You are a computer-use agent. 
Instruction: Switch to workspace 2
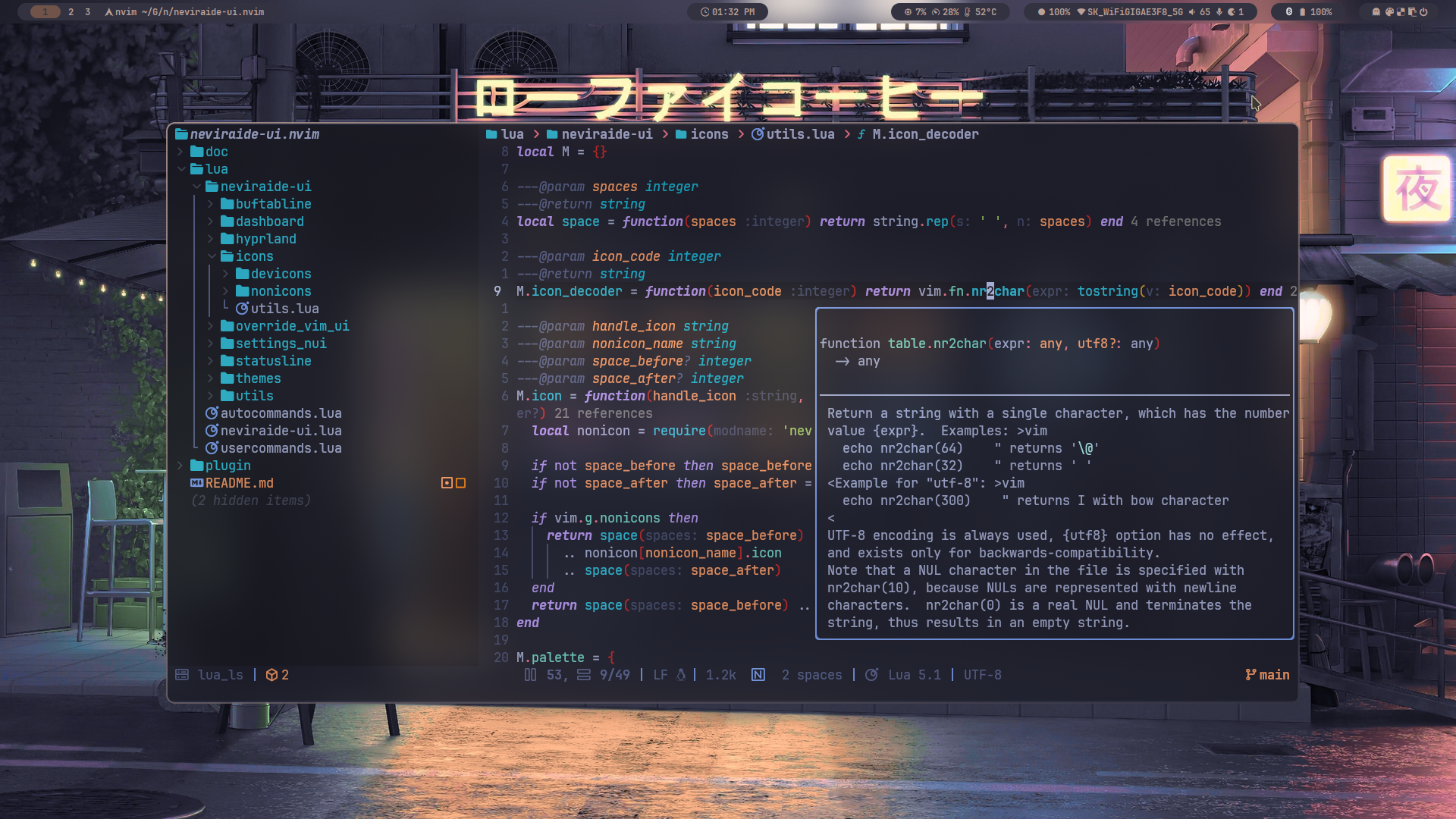click(71, 12)
